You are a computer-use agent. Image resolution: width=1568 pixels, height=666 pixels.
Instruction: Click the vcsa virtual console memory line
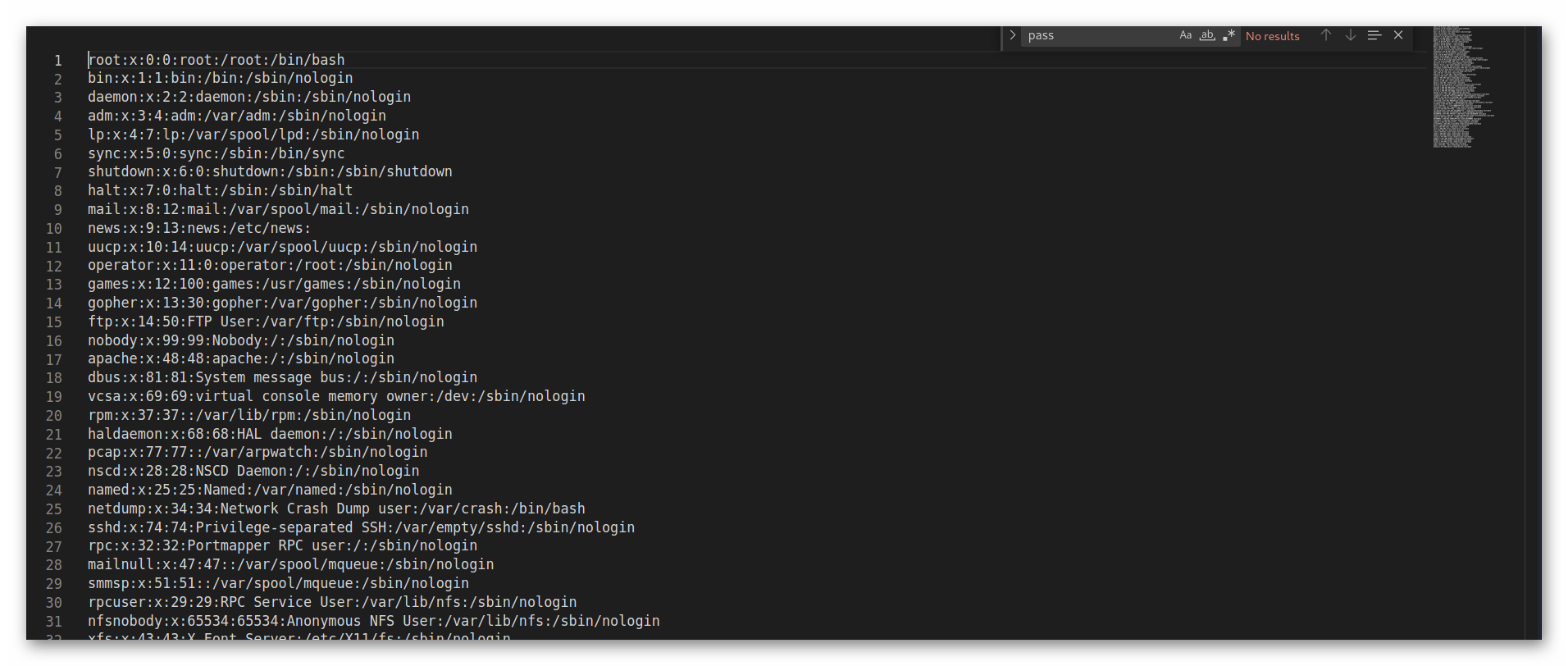coord(336,396)
